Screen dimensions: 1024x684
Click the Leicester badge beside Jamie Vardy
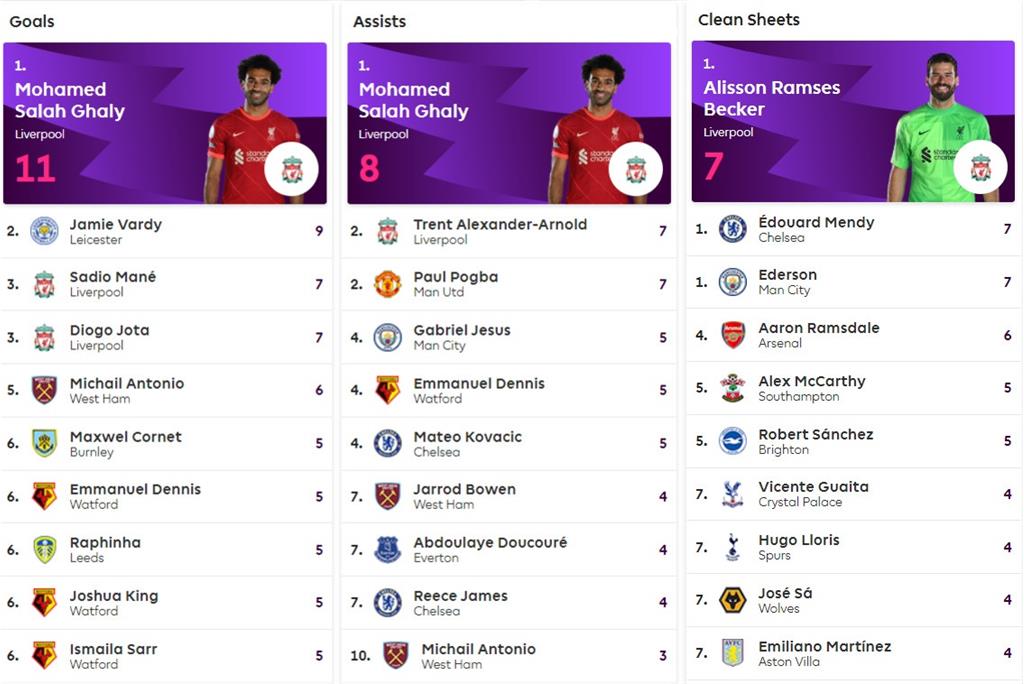coord(44,231)
